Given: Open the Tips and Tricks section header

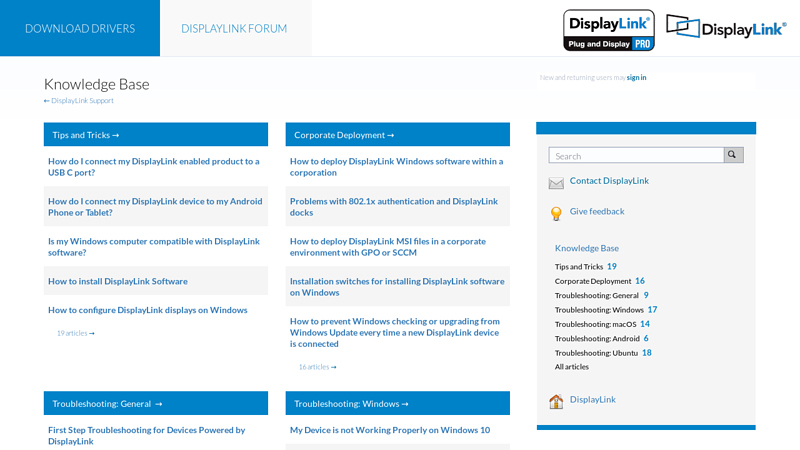Looking at the screenshot, I should [156, 135].
